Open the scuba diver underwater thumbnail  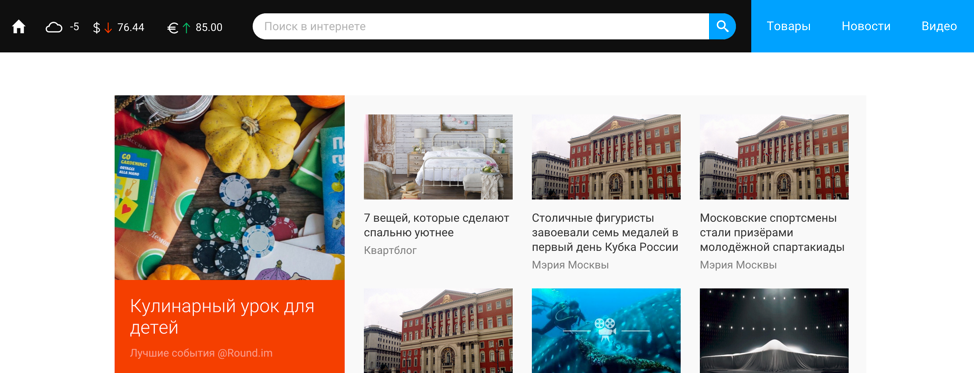606,330
